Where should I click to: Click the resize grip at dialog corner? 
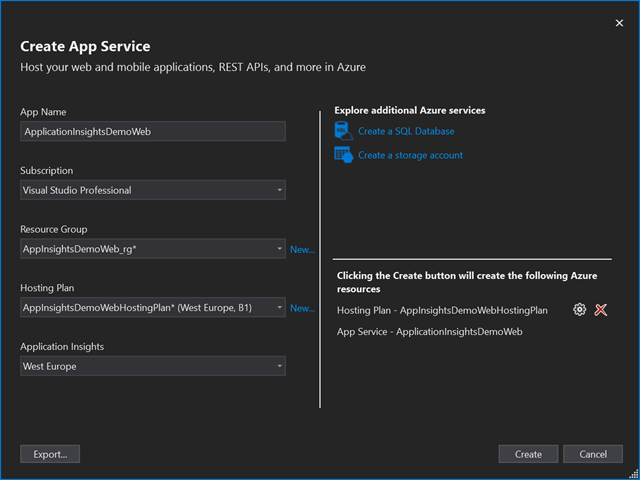(x=633, y=474)
